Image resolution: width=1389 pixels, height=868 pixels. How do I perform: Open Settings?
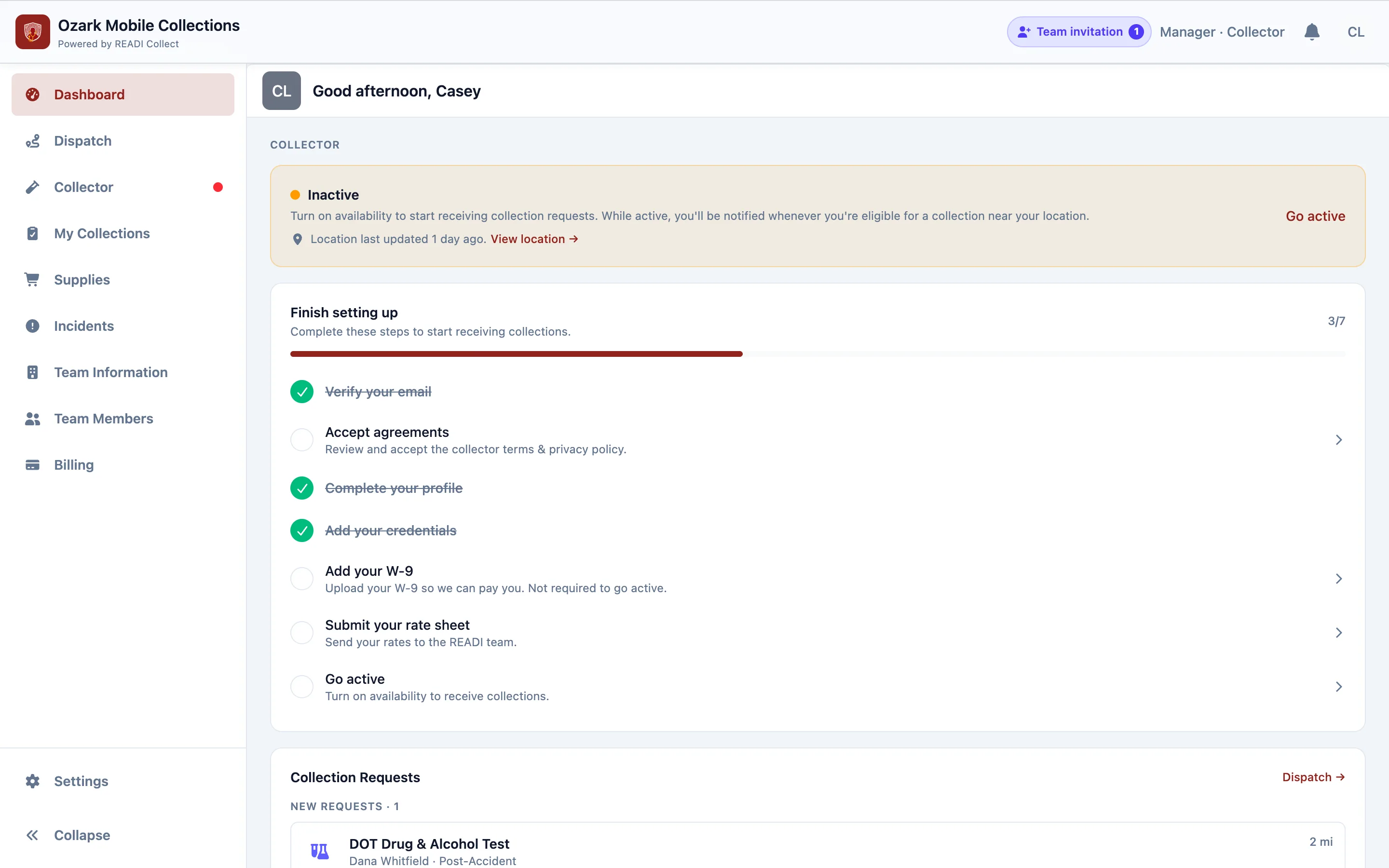(x=123, y=781)
